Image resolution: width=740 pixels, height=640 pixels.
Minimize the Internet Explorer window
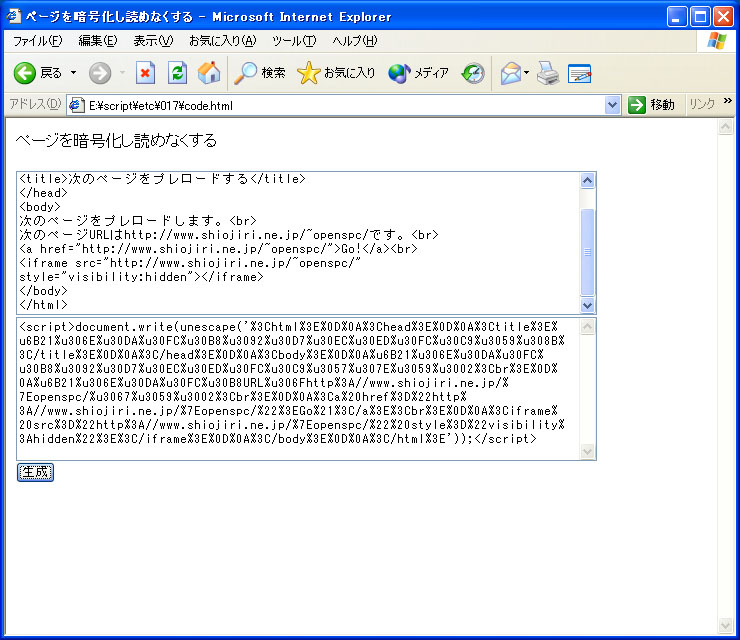[677, 17]
